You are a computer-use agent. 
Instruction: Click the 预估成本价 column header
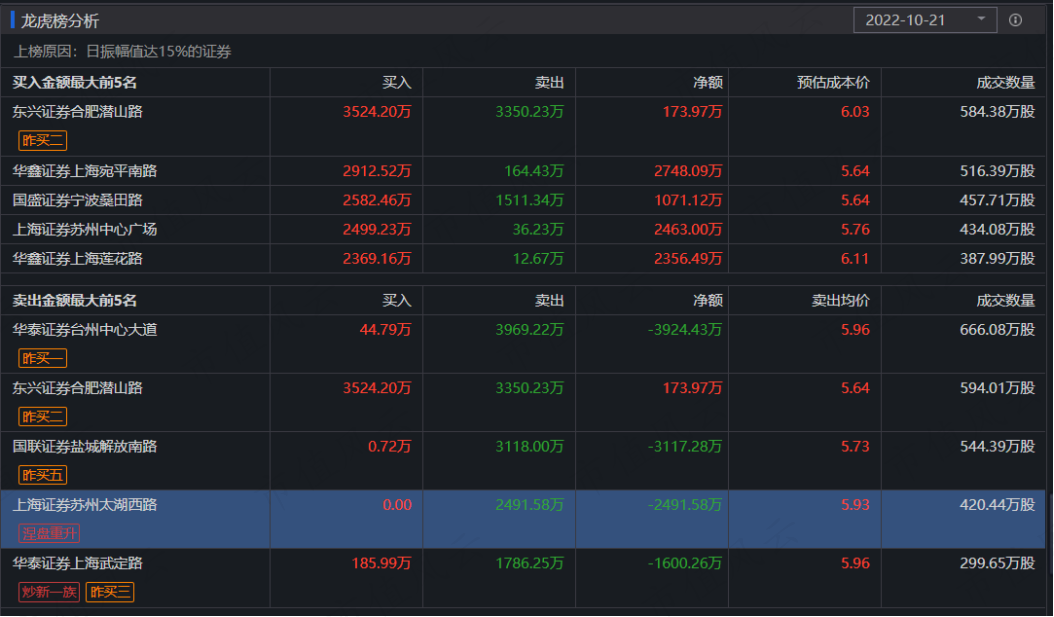[833, 83]
